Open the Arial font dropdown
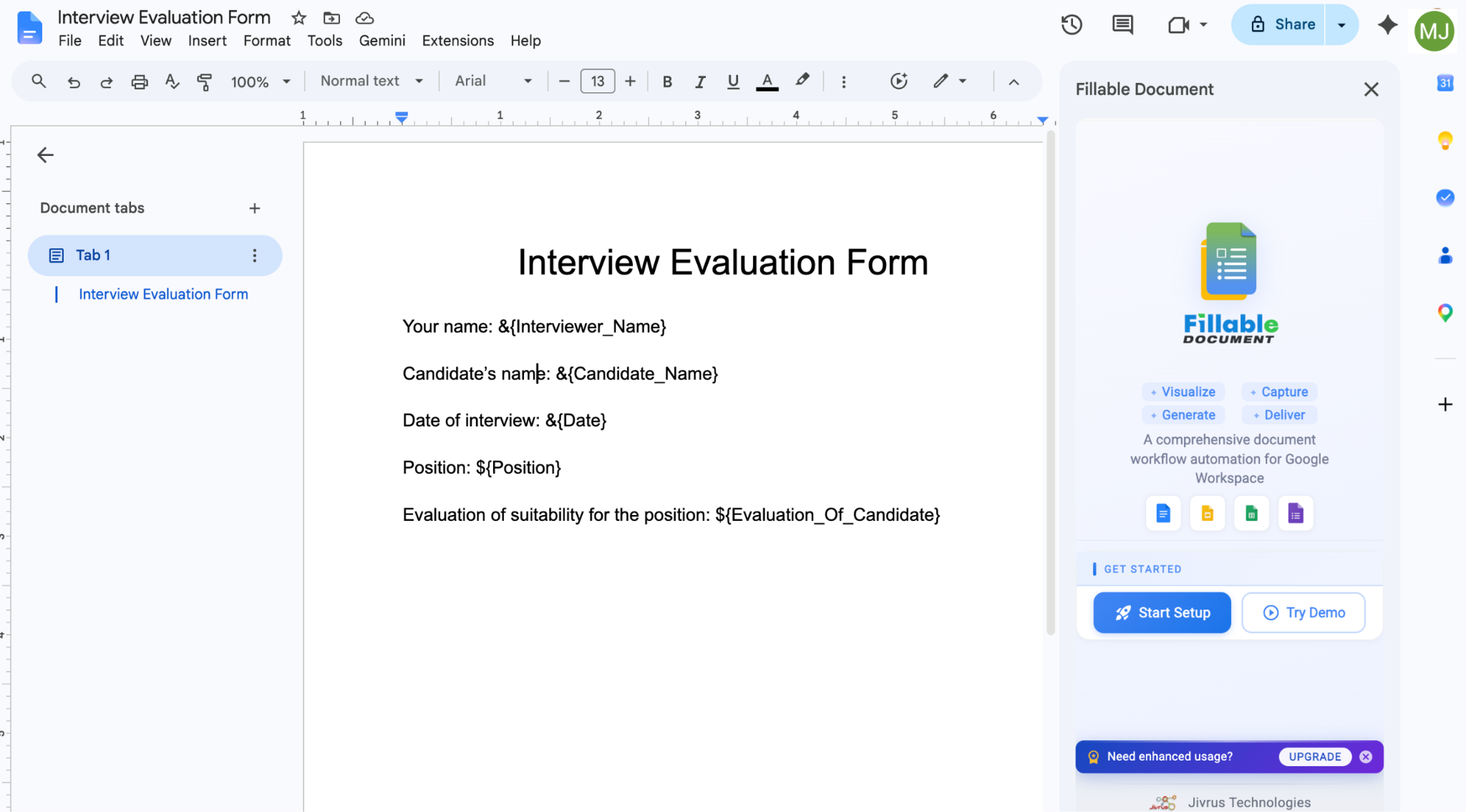 pyautogui.click(x=493, y=82)
